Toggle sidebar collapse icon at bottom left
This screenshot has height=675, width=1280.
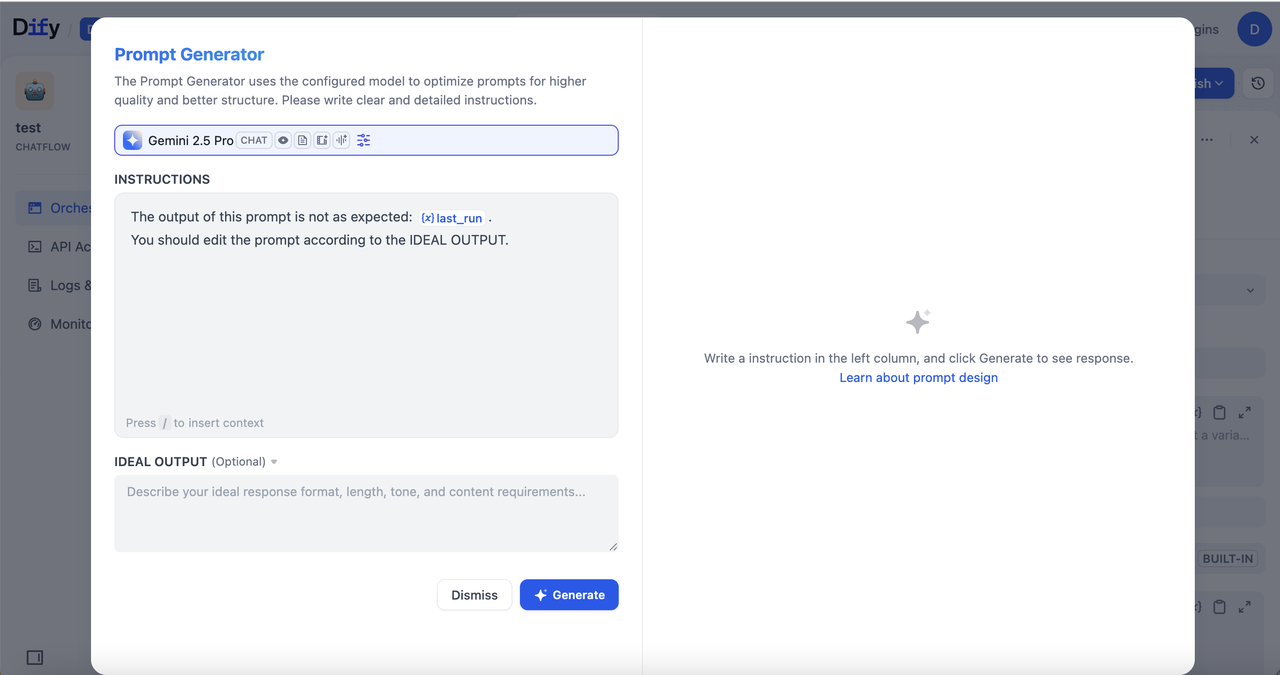click(35, 657)
